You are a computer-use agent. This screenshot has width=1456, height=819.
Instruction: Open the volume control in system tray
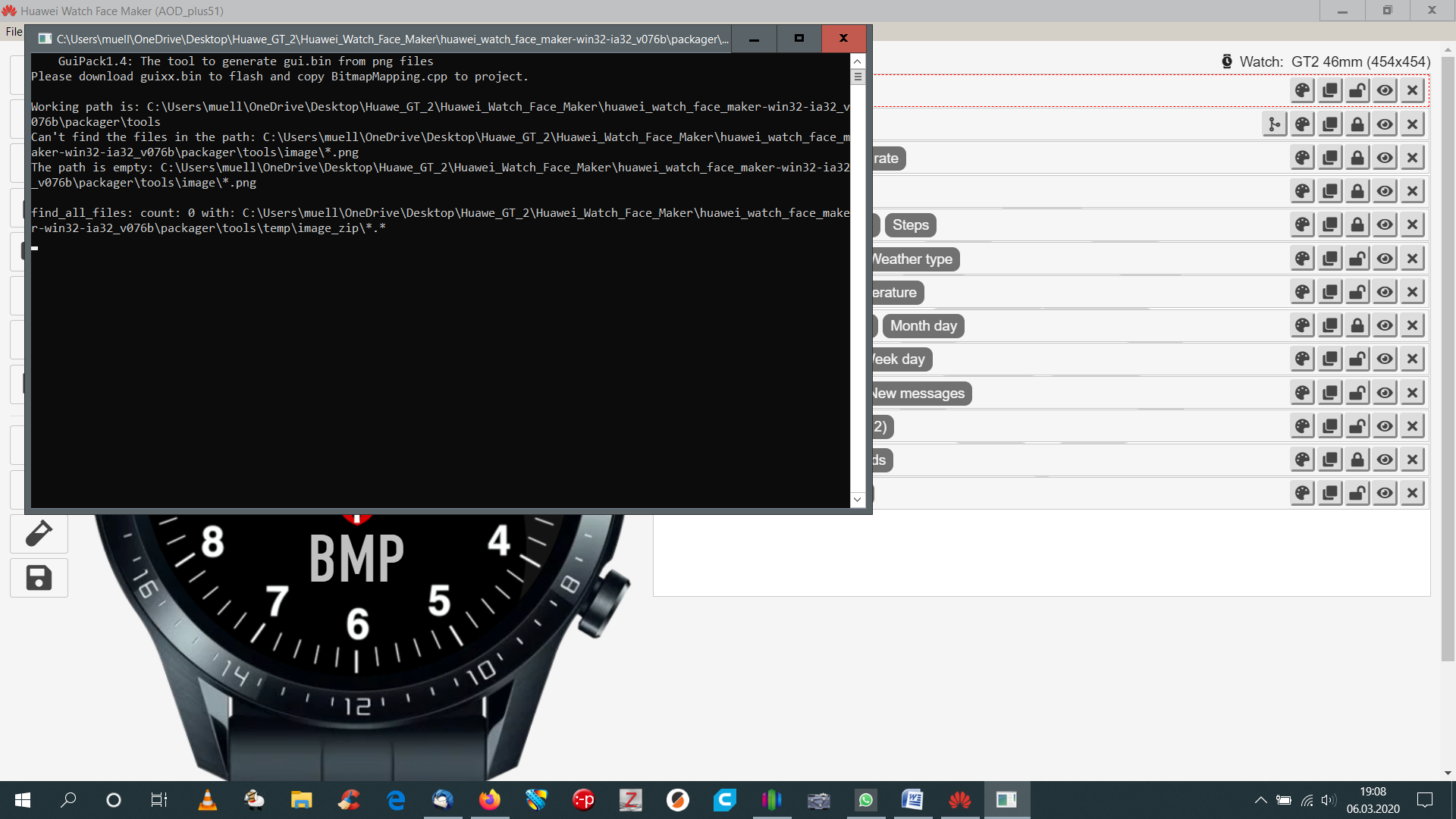point(1328,800)
